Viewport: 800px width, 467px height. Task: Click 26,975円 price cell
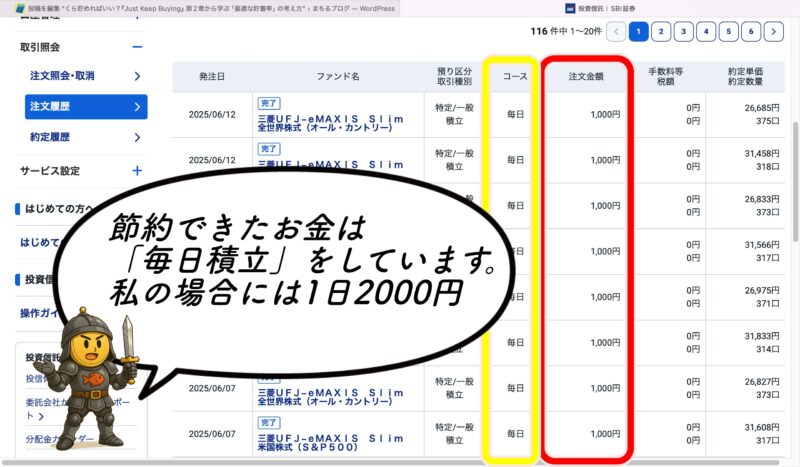point(762,290)
